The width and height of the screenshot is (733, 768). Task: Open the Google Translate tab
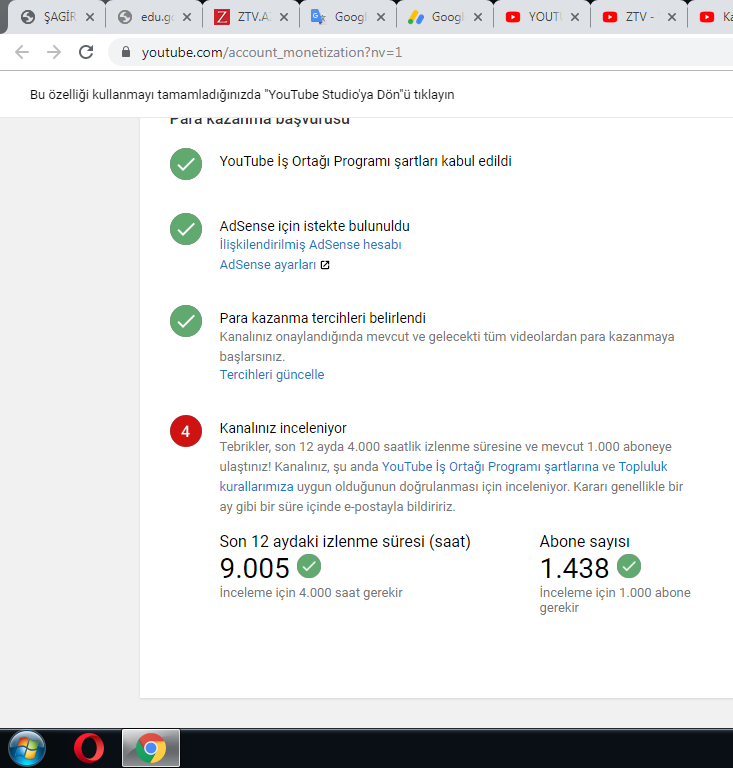pos(340,17)
